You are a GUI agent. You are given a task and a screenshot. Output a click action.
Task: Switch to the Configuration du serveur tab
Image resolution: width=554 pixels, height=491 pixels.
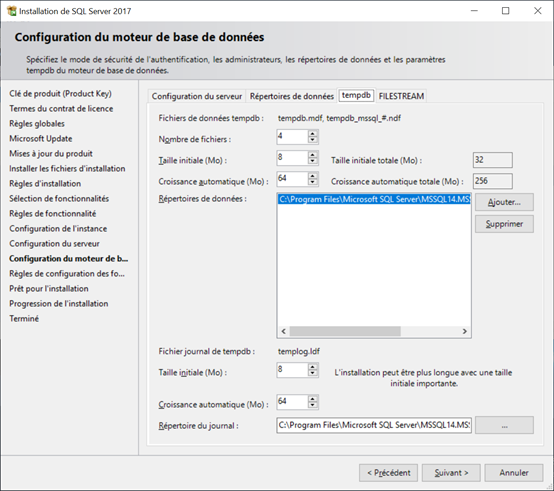pos(196,96)
